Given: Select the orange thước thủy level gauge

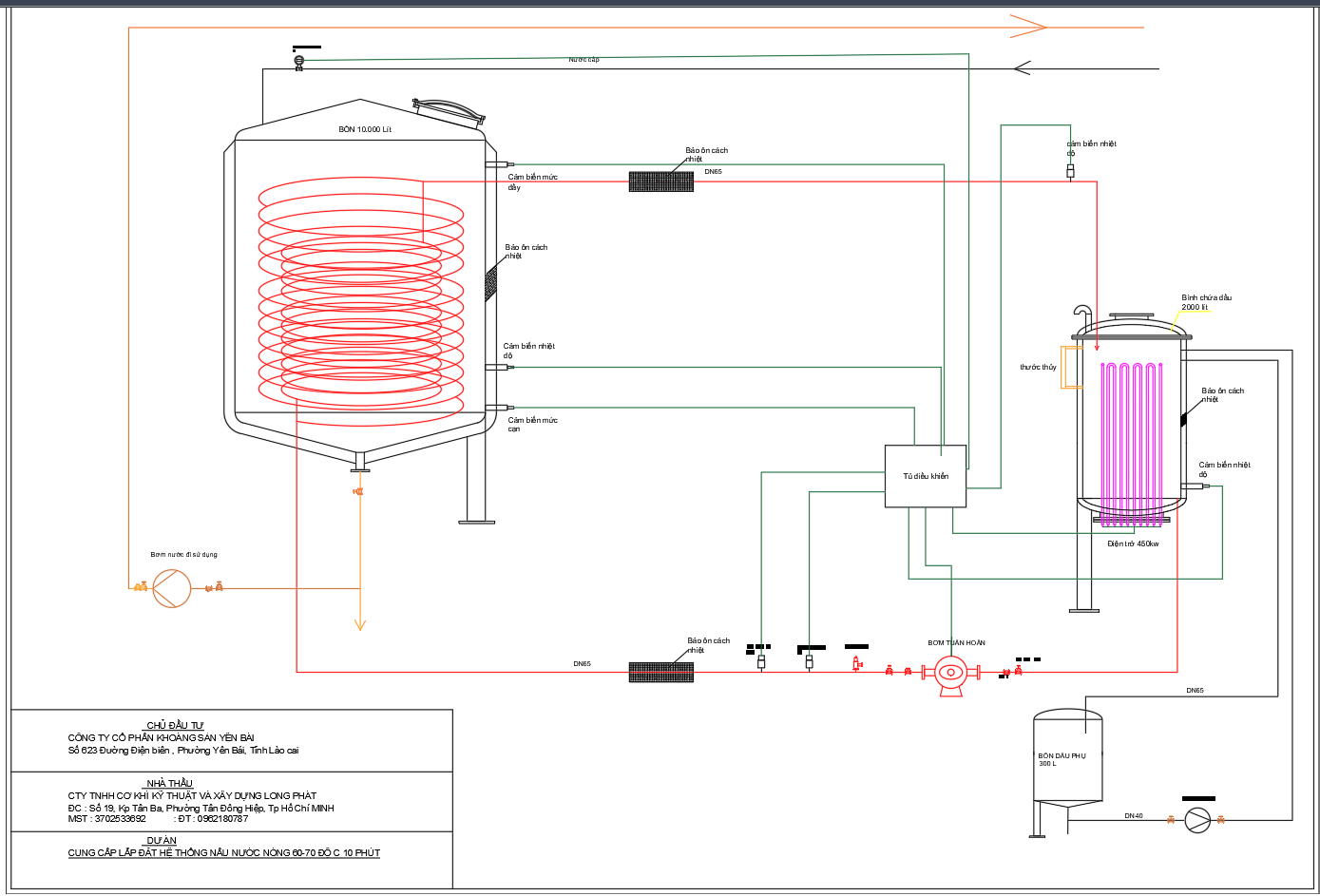Looking at the screenshot, I should point(1071,367).
